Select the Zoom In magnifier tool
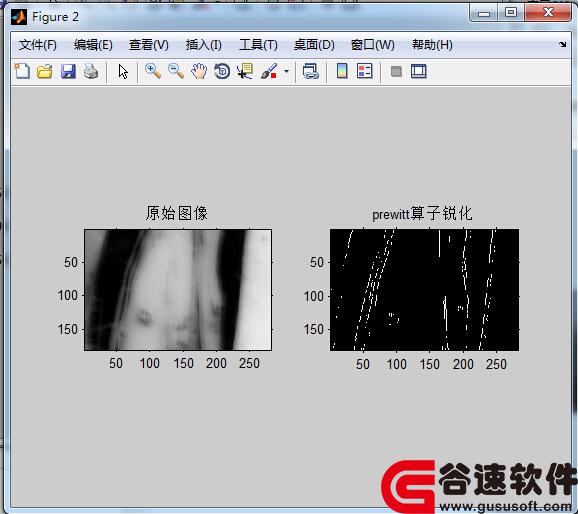Image resolution: width=578 pixels, height=514 pixels. pyautogui.click(x=153, y=71)
